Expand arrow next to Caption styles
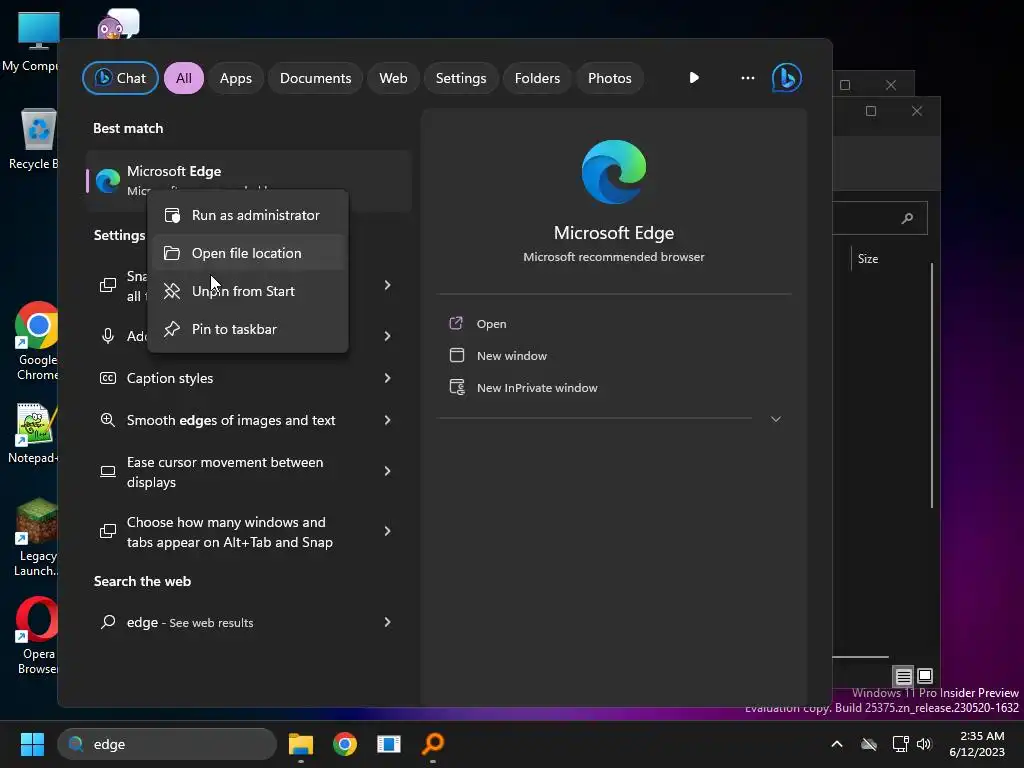Image resolution: width=1024 pixels, height=768 pixels. 387,378
